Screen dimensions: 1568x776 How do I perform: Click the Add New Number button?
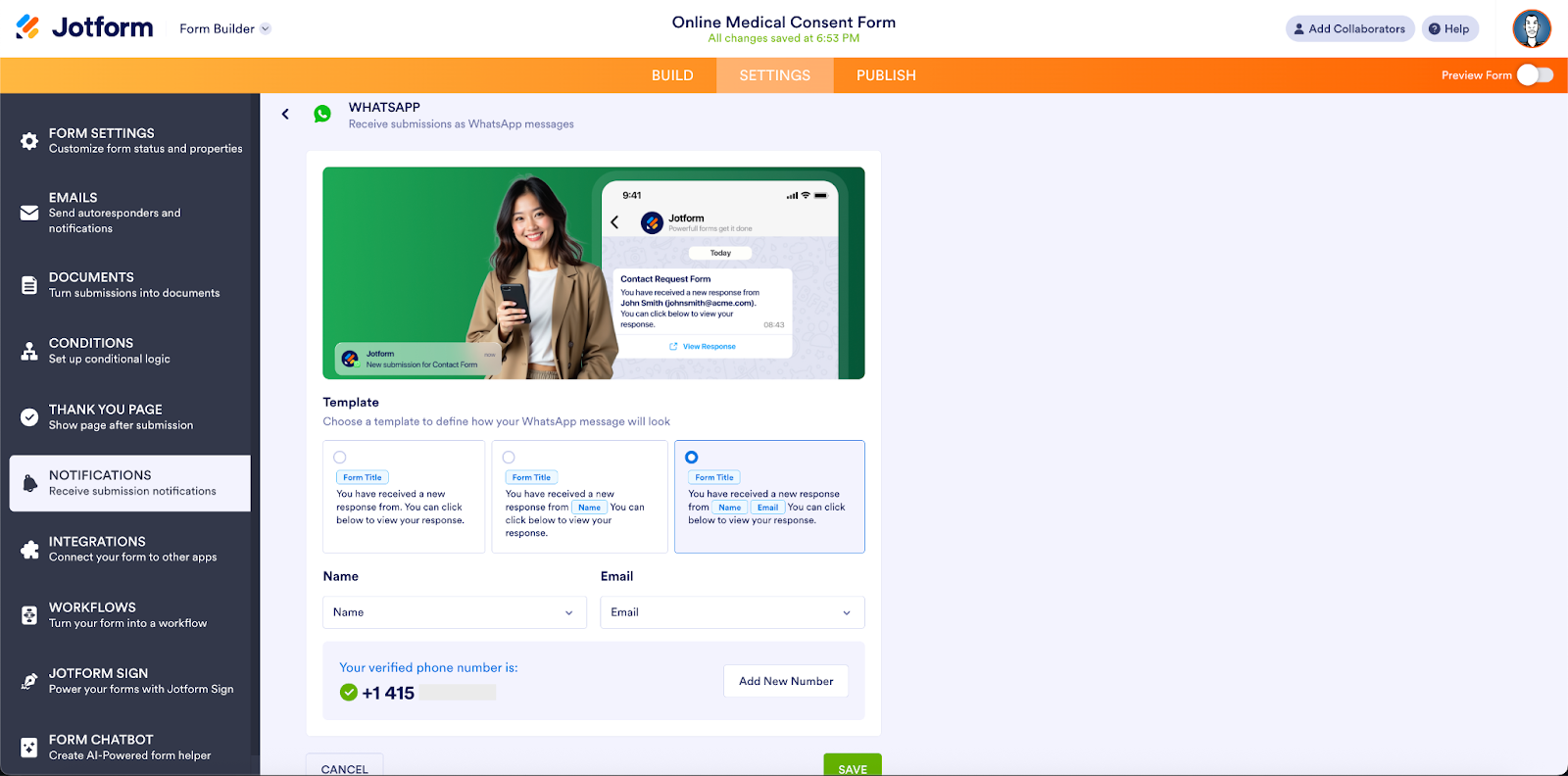[x=786, y=681]
